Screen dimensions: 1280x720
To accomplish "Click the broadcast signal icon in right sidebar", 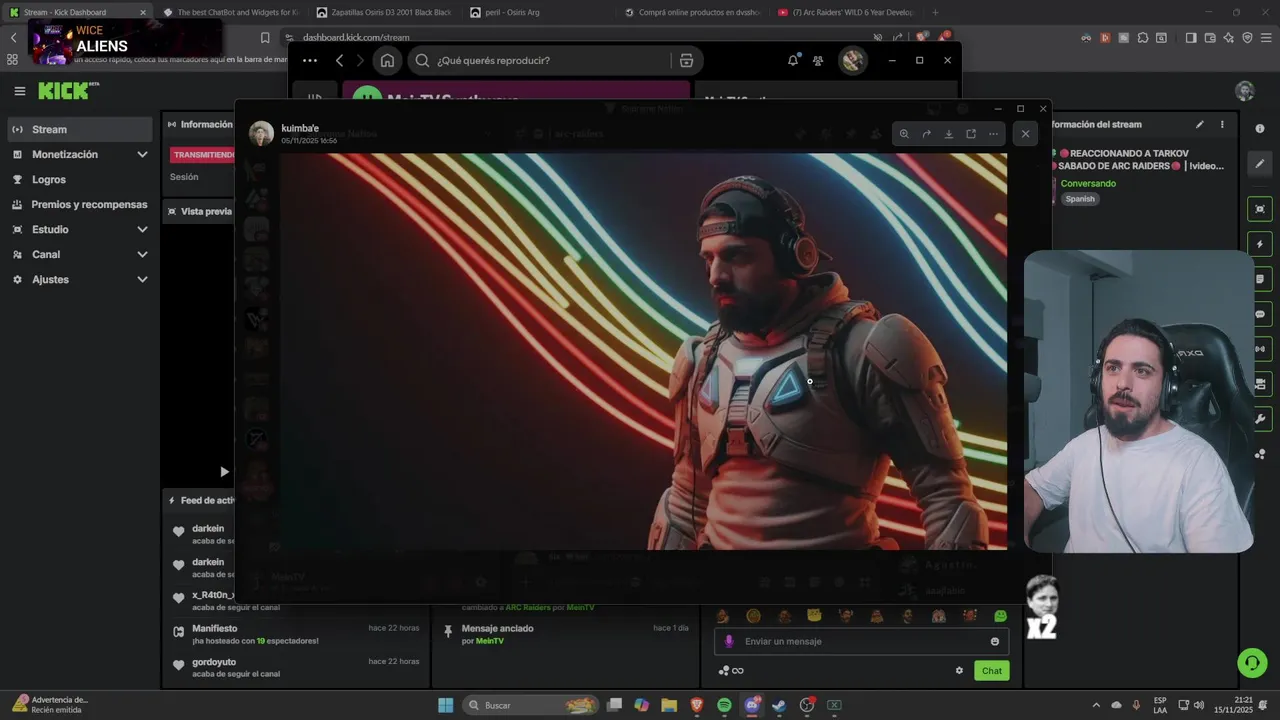I will pyautogui.click(x=1260, y=349).
